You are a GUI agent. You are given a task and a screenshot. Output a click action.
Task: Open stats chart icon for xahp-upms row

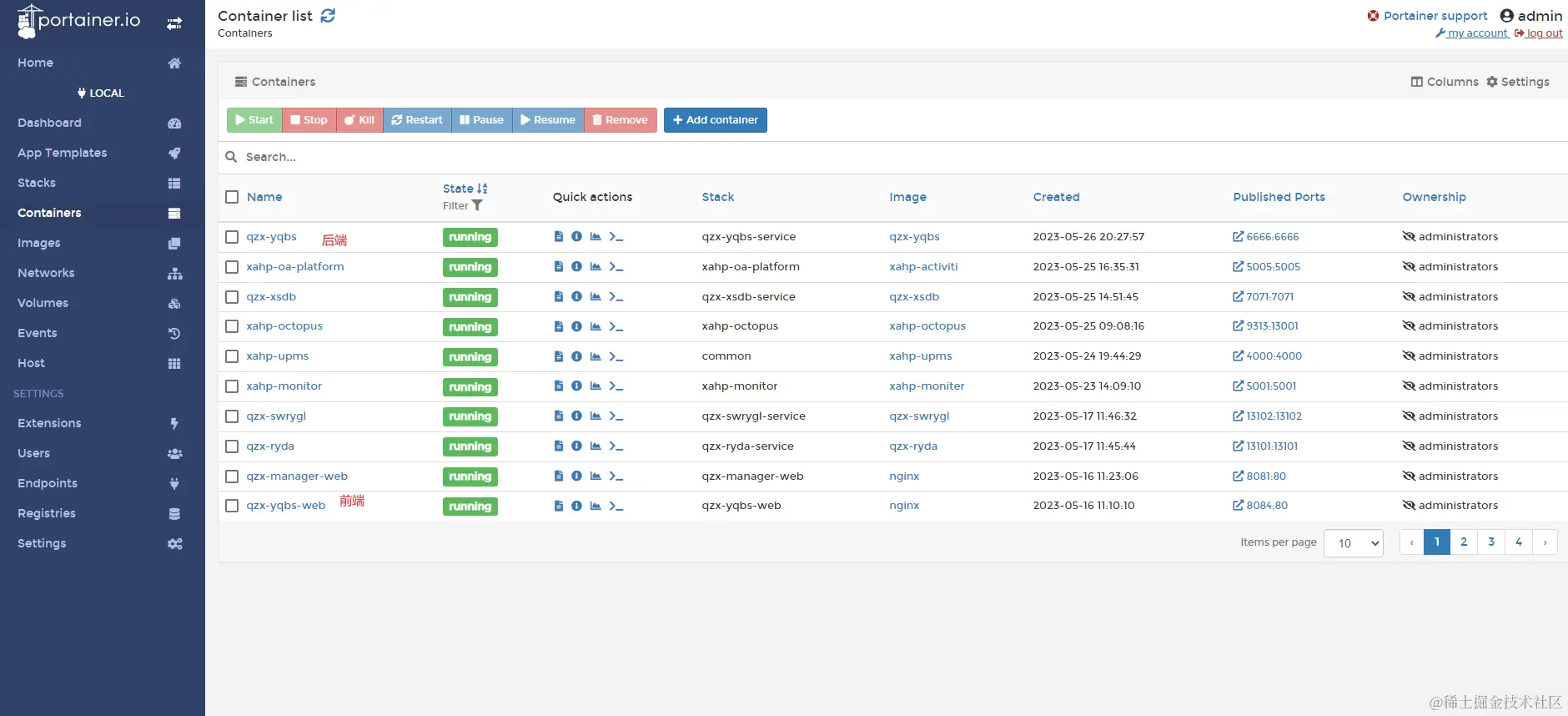tap(596, 356)
